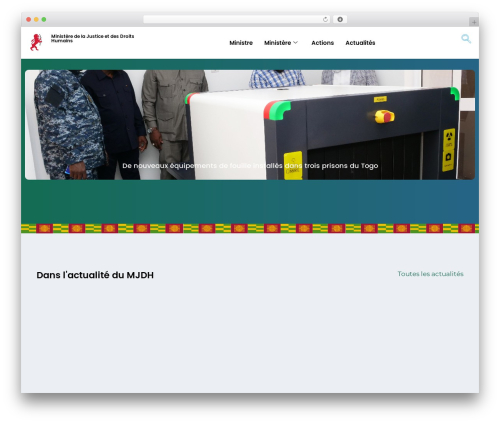The image size is (500, 423).
Task: Open the prison equipment article headline
Action: 250,166
